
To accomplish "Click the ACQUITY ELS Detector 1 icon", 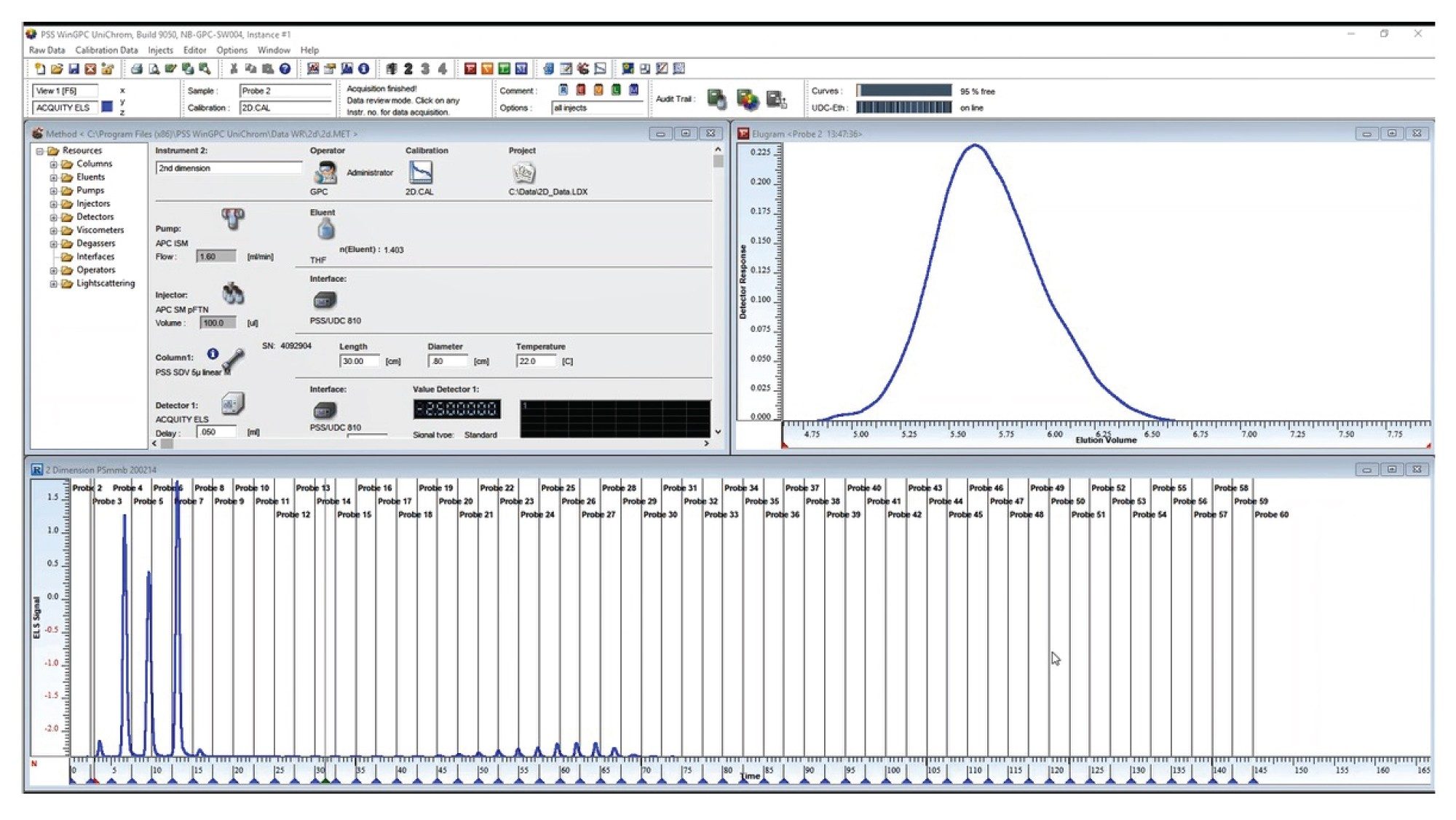I will click(x=232, y=403).
